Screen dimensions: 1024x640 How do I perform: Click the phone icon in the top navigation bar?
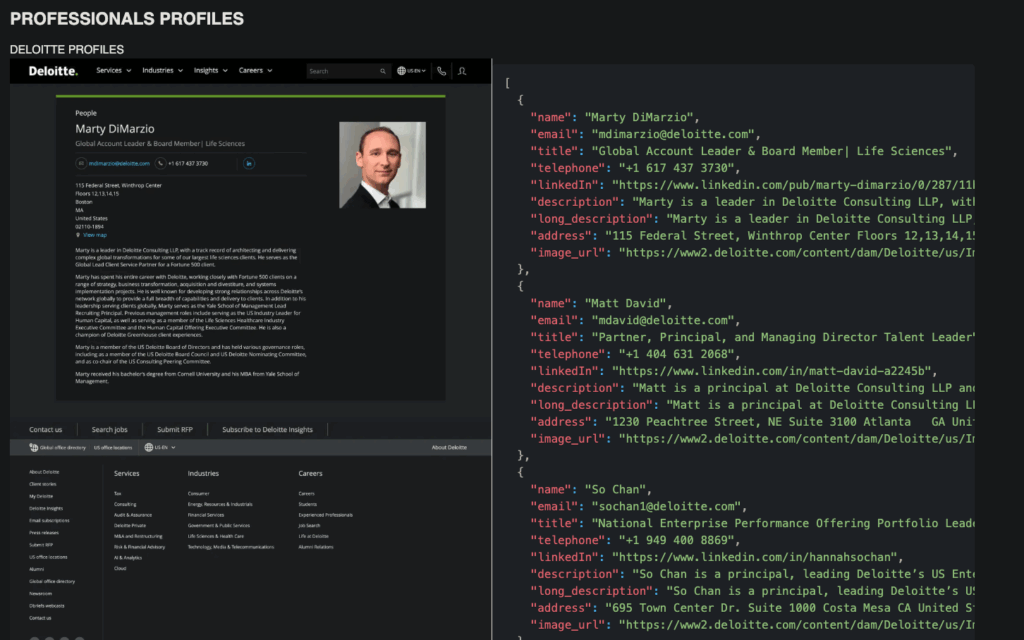441,71
